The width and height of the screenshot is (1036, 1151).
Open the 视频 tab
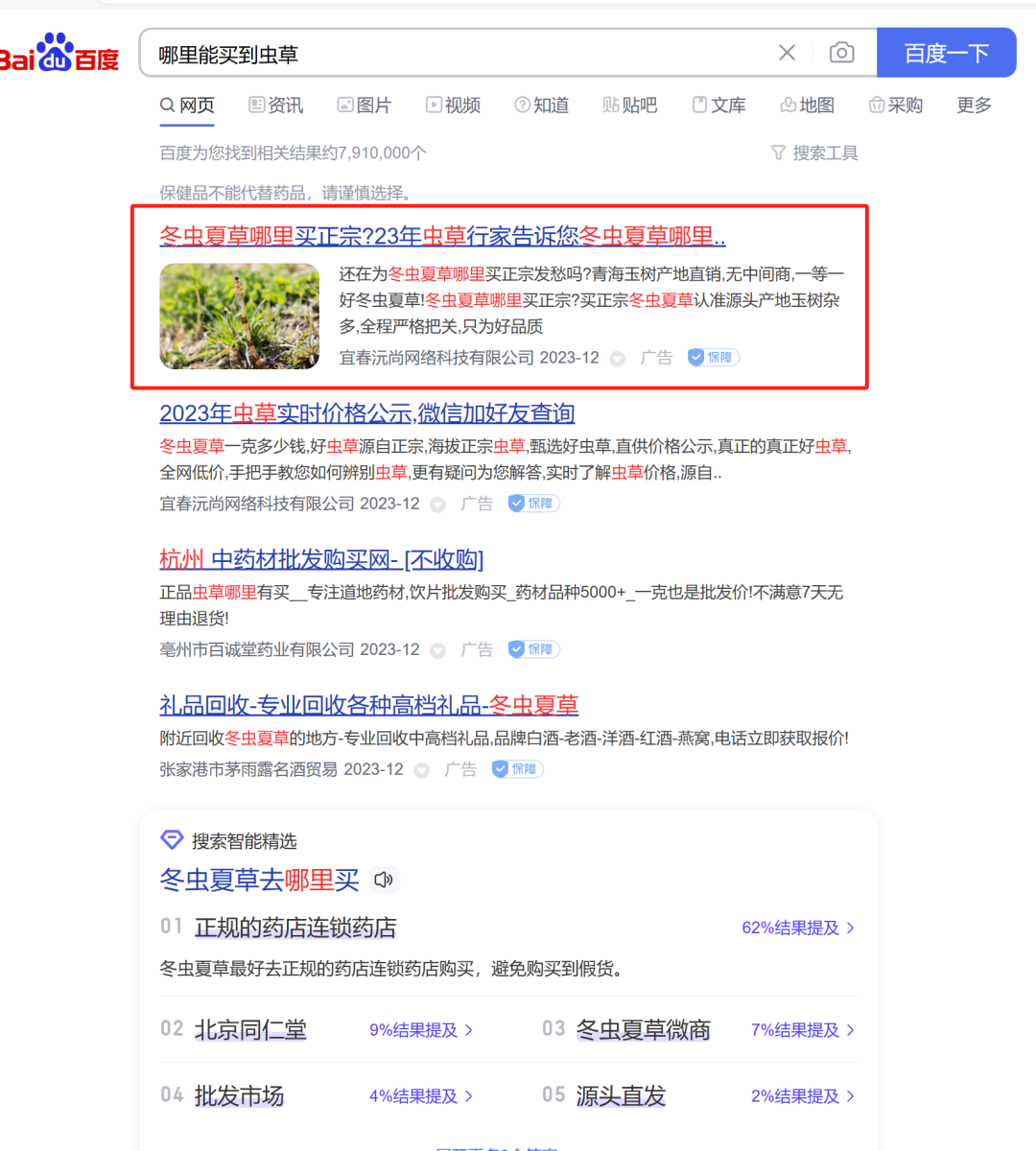pos(453,106)
